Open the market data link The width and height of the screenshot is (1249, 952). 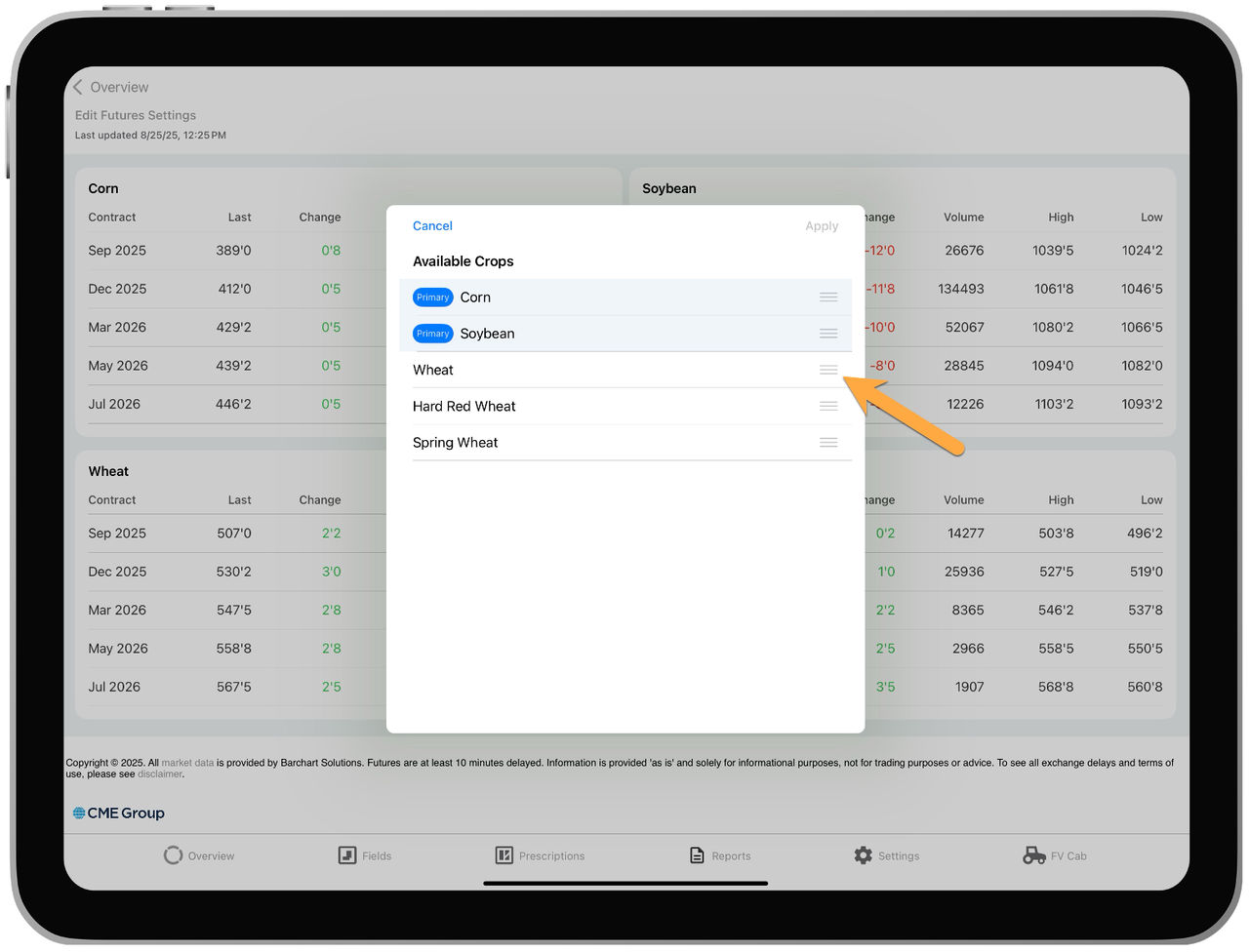coord(187,763)
